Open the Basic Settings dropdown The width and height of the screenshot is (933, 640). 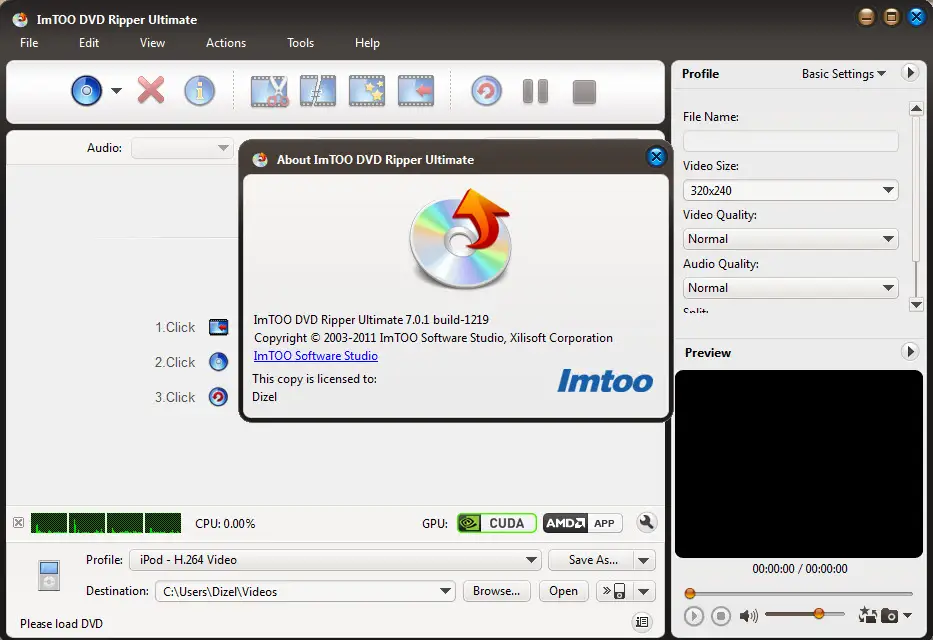pyautogui.click(x=844, y=74)
